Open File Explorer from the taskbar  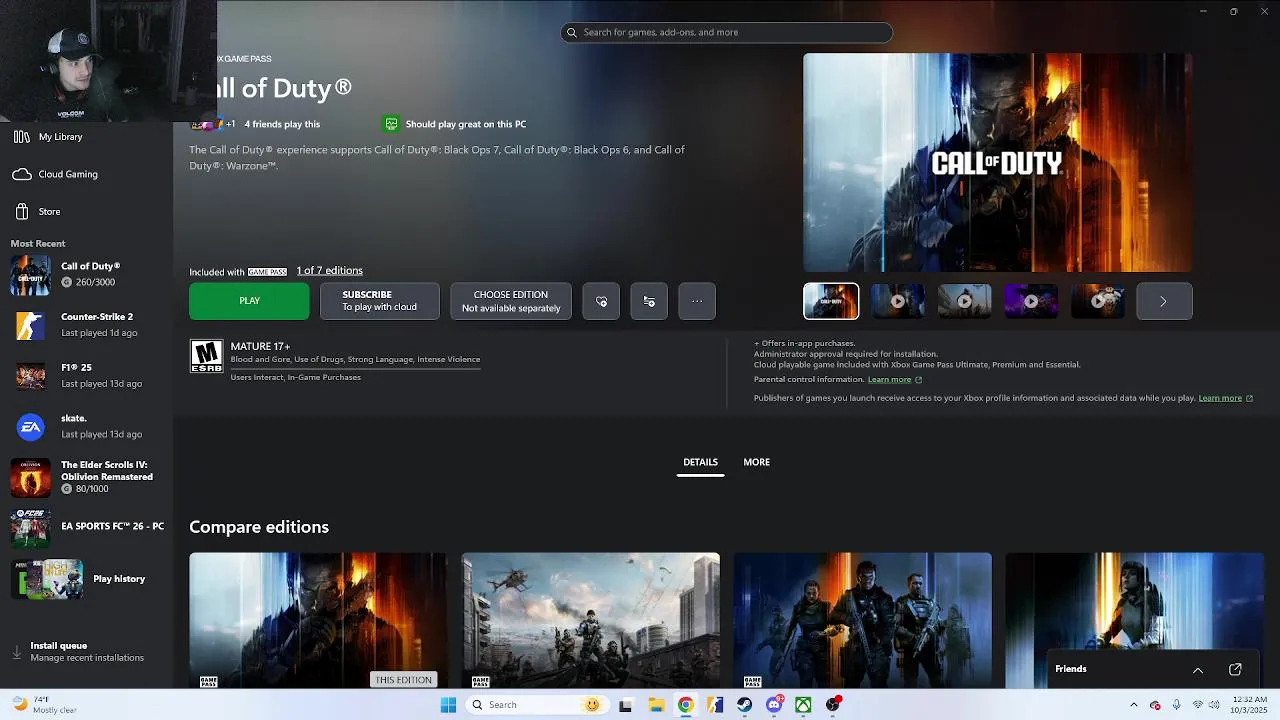point(656,705)
